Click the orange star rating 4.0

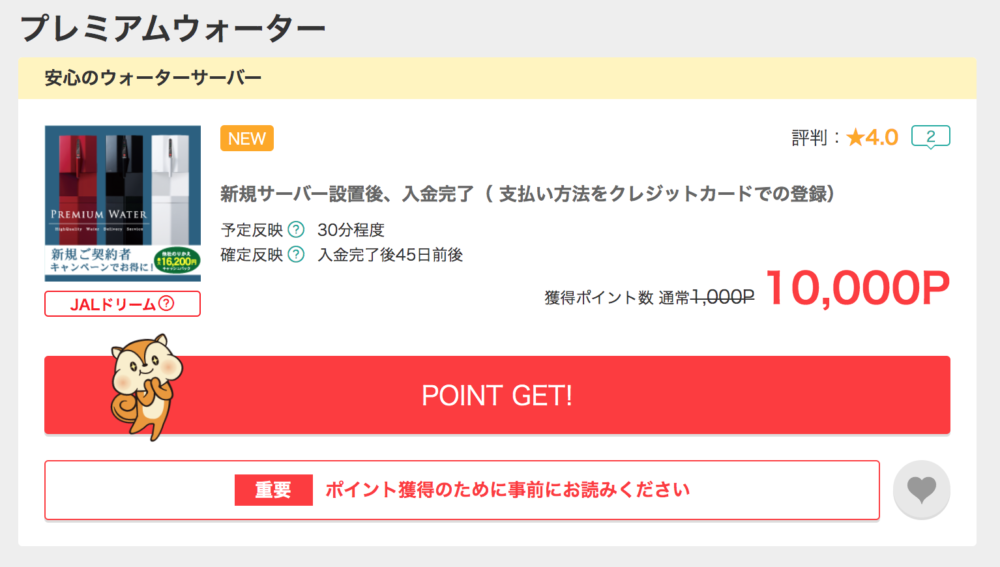click(872, 137)
